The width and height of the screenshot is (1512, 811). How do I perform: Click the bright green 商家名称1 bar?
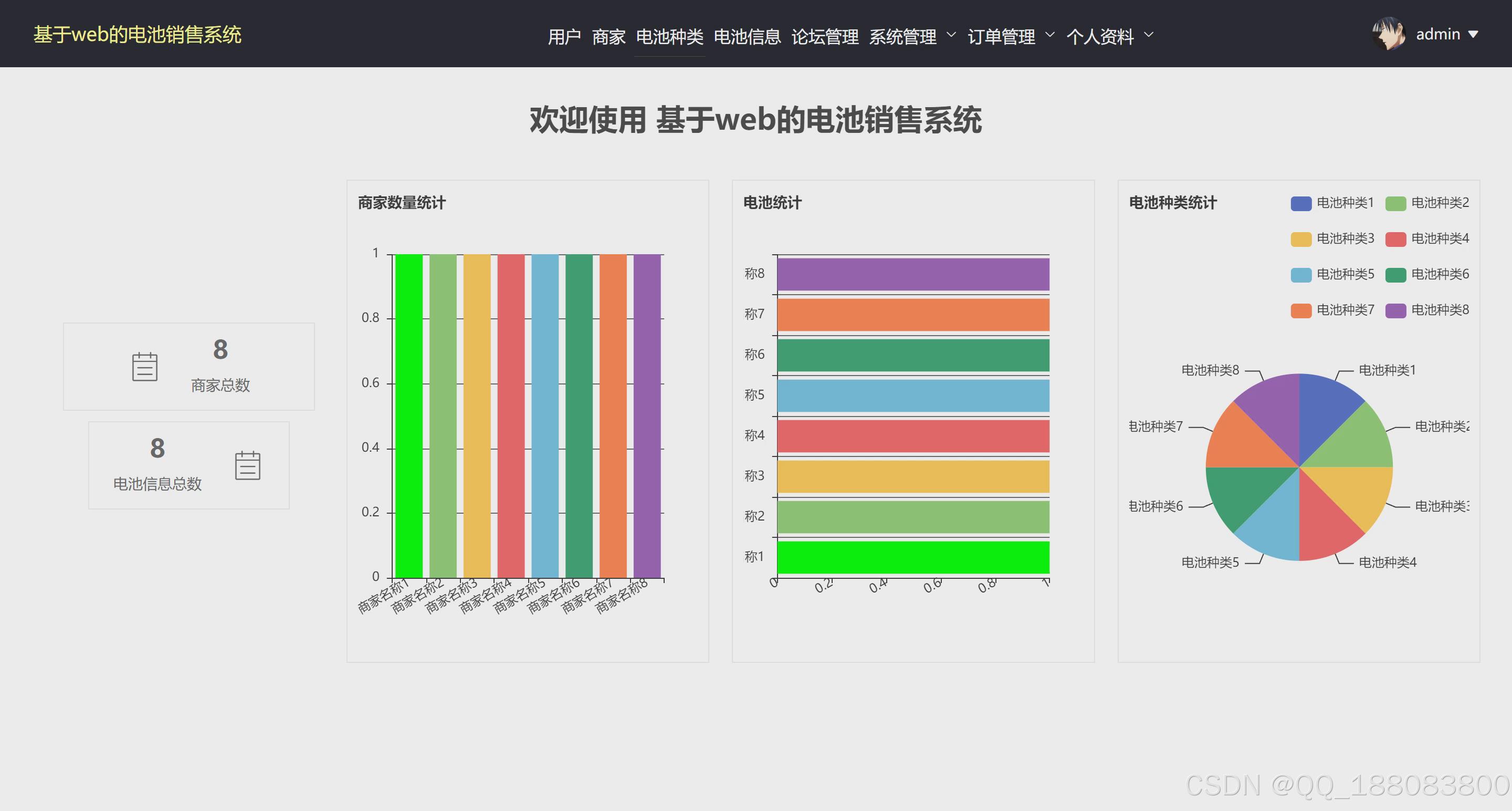(408, 416)
